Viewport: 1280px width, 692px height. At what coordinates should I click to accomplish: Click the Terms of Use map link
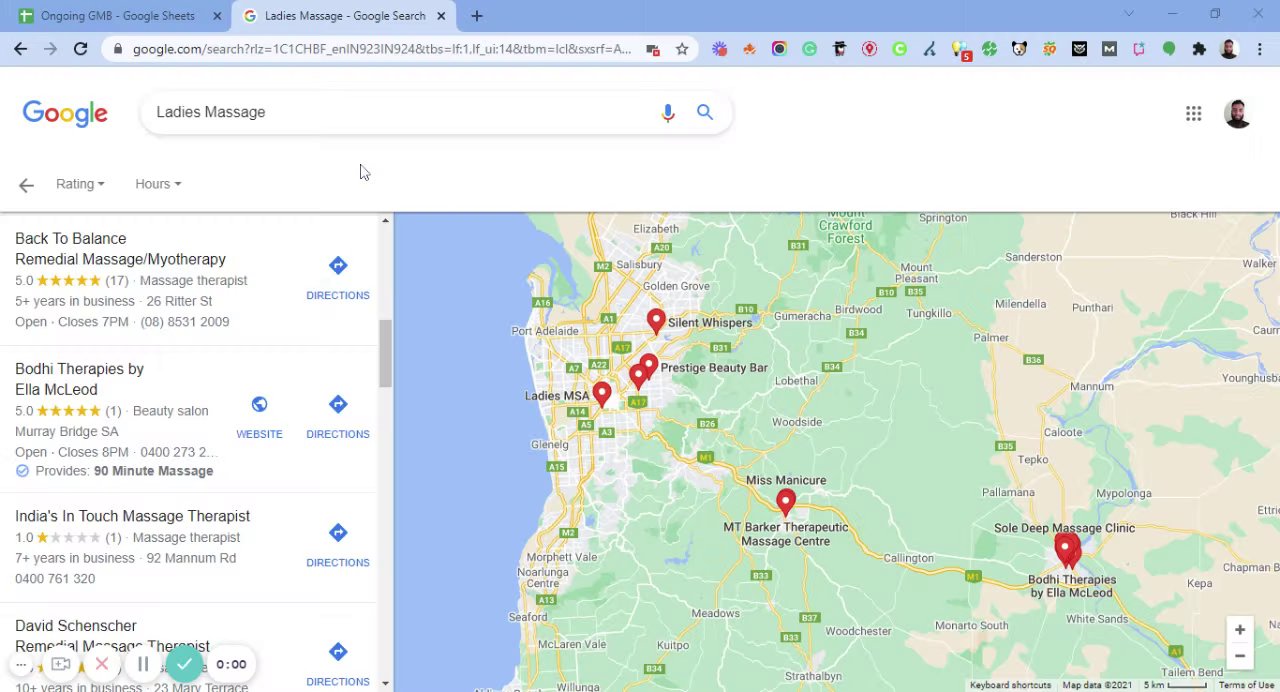(1246, 685)
